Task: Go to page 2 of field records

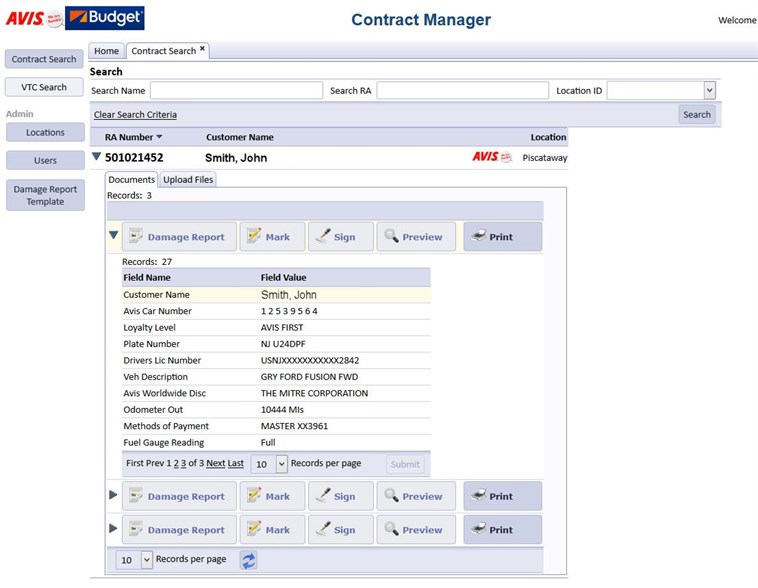Action: point(176,463)
